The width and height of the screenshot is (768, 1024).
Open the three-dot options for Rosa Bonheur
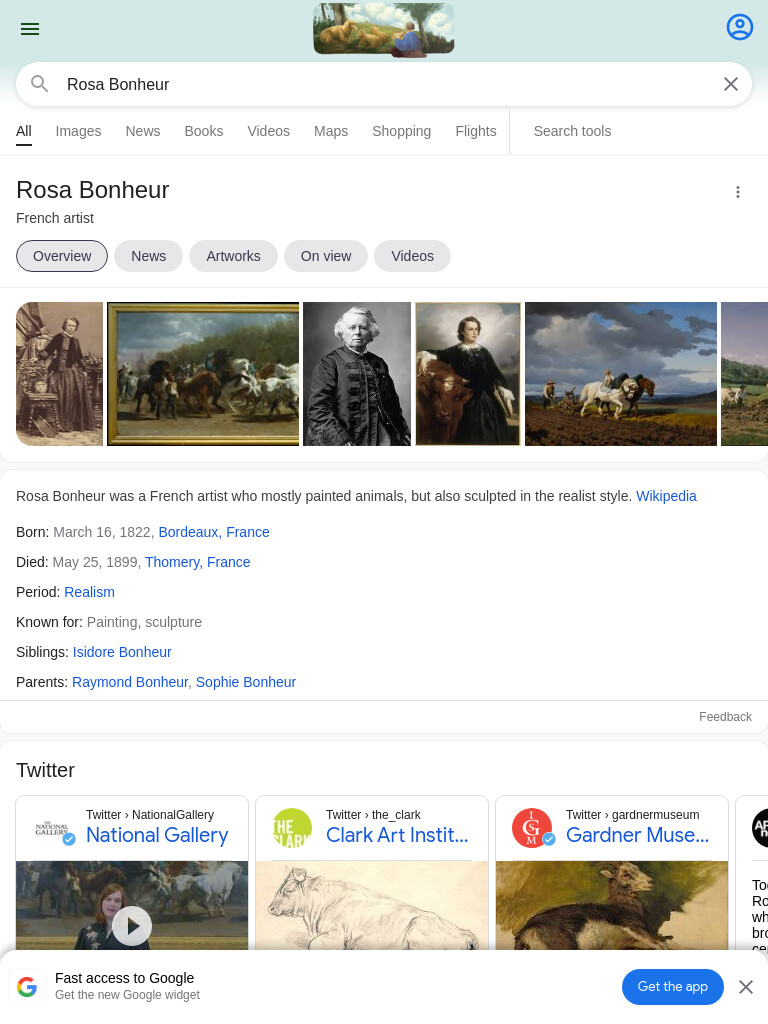tap(737, 192)
